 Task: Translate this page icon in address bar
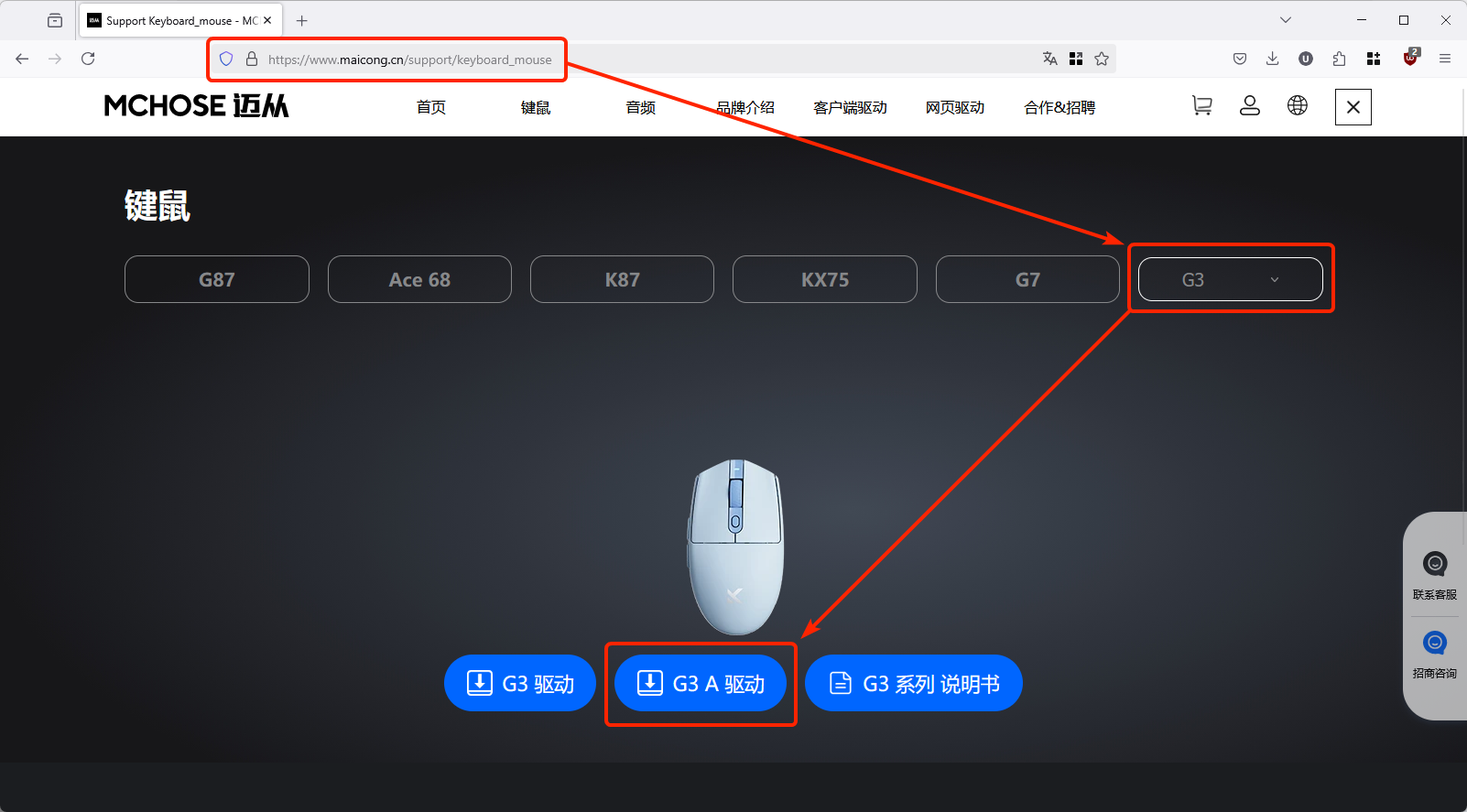[x=1050, y=59]
